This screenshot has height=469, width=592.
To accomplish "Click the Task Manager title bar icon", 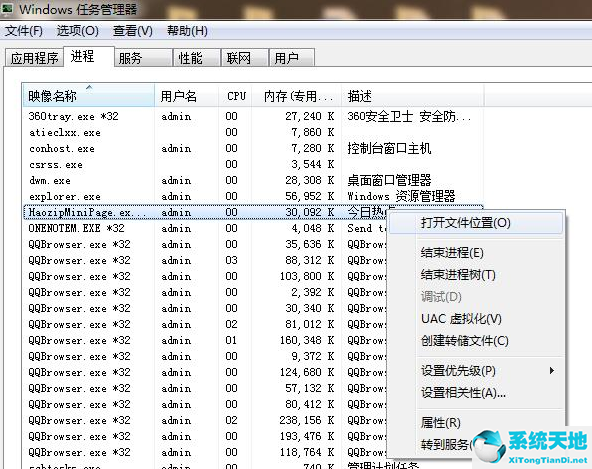I will point(7,9).
